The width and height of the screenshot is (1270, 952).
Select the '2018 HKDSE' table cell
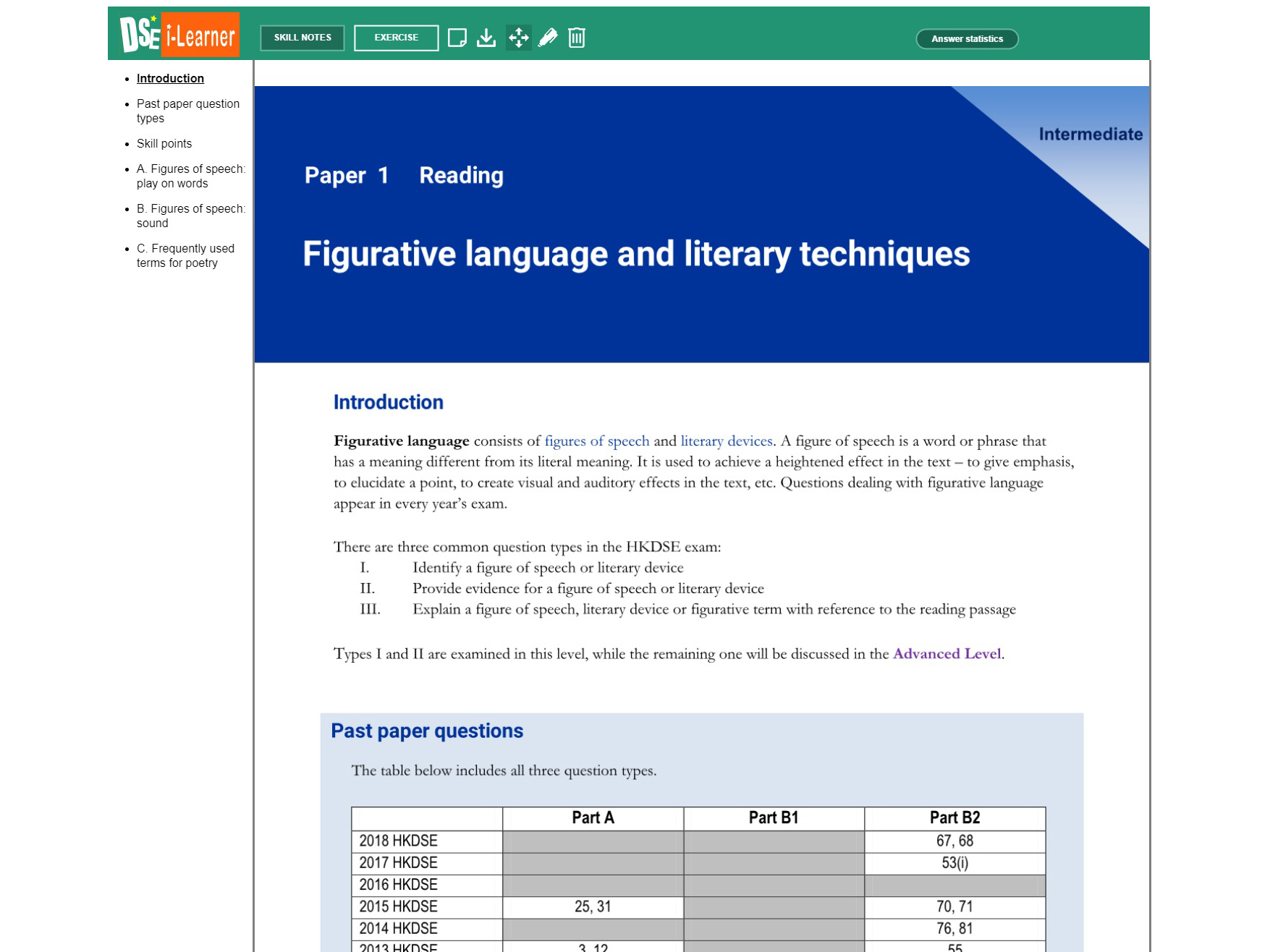coord(427,841)
